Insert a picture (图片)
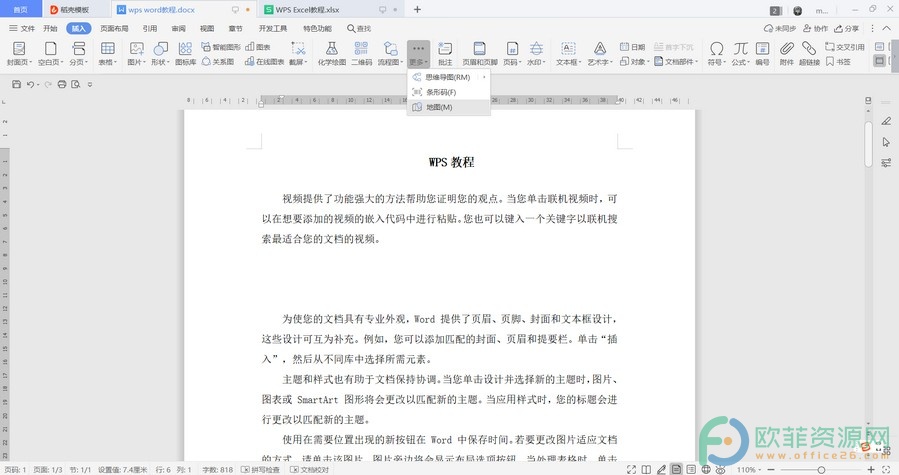The height and width of the screenshot is (475, 899). [136, 53]
